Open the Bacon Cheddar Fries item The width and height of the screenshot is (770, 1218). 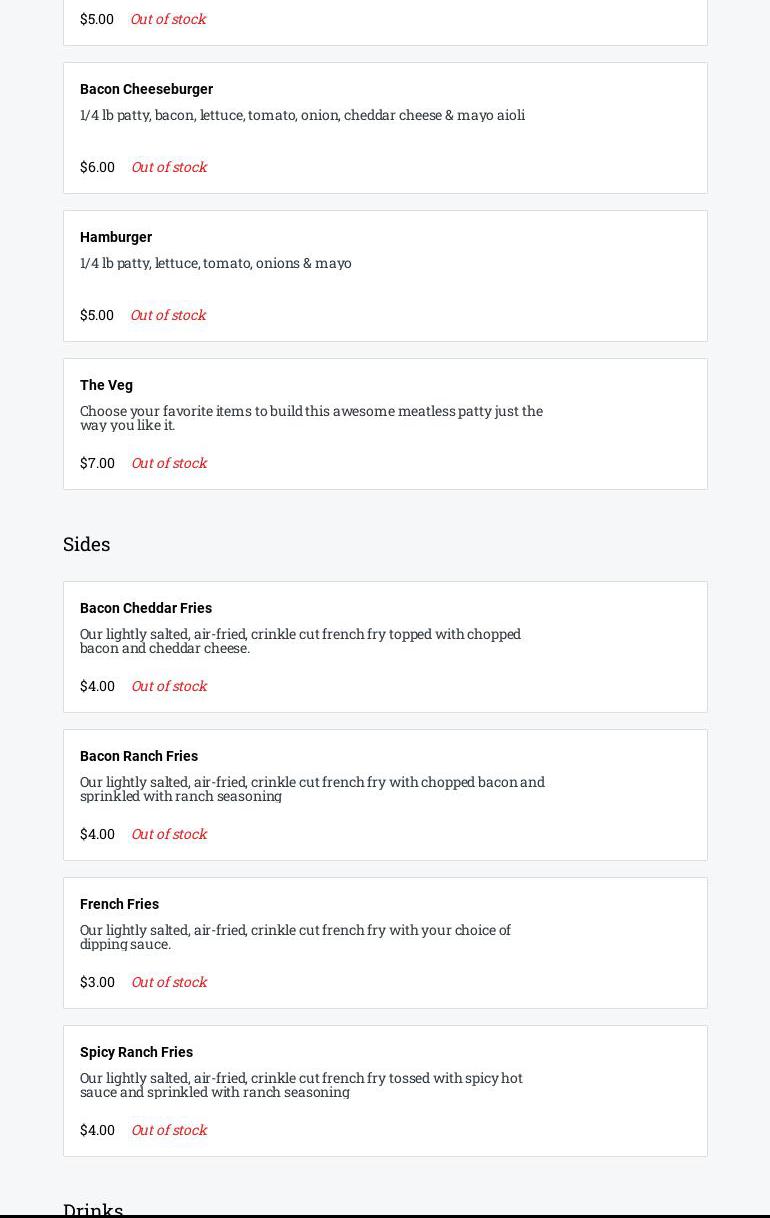(x=146, y=608)
